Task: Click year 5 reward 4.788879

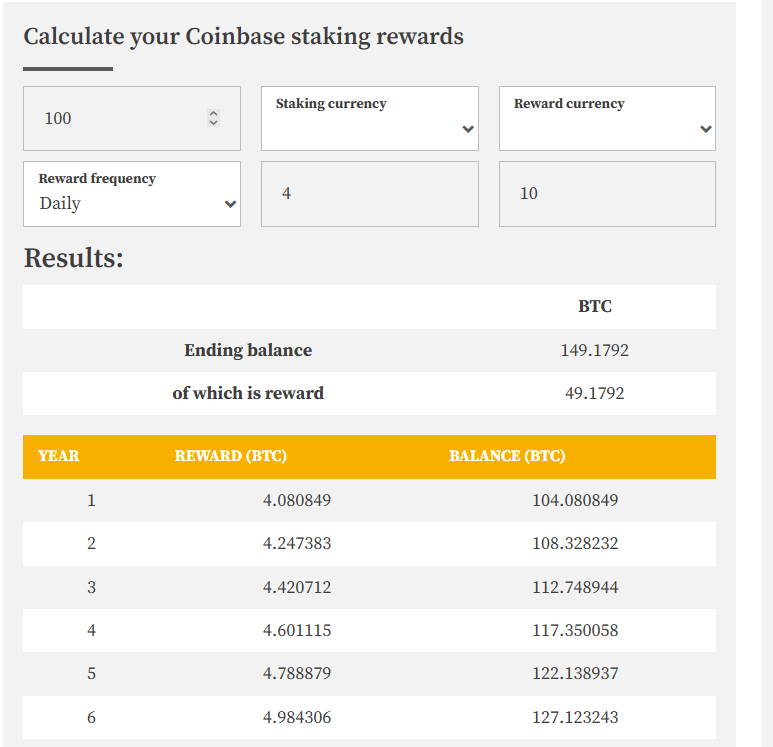Action: click(297, 673)
